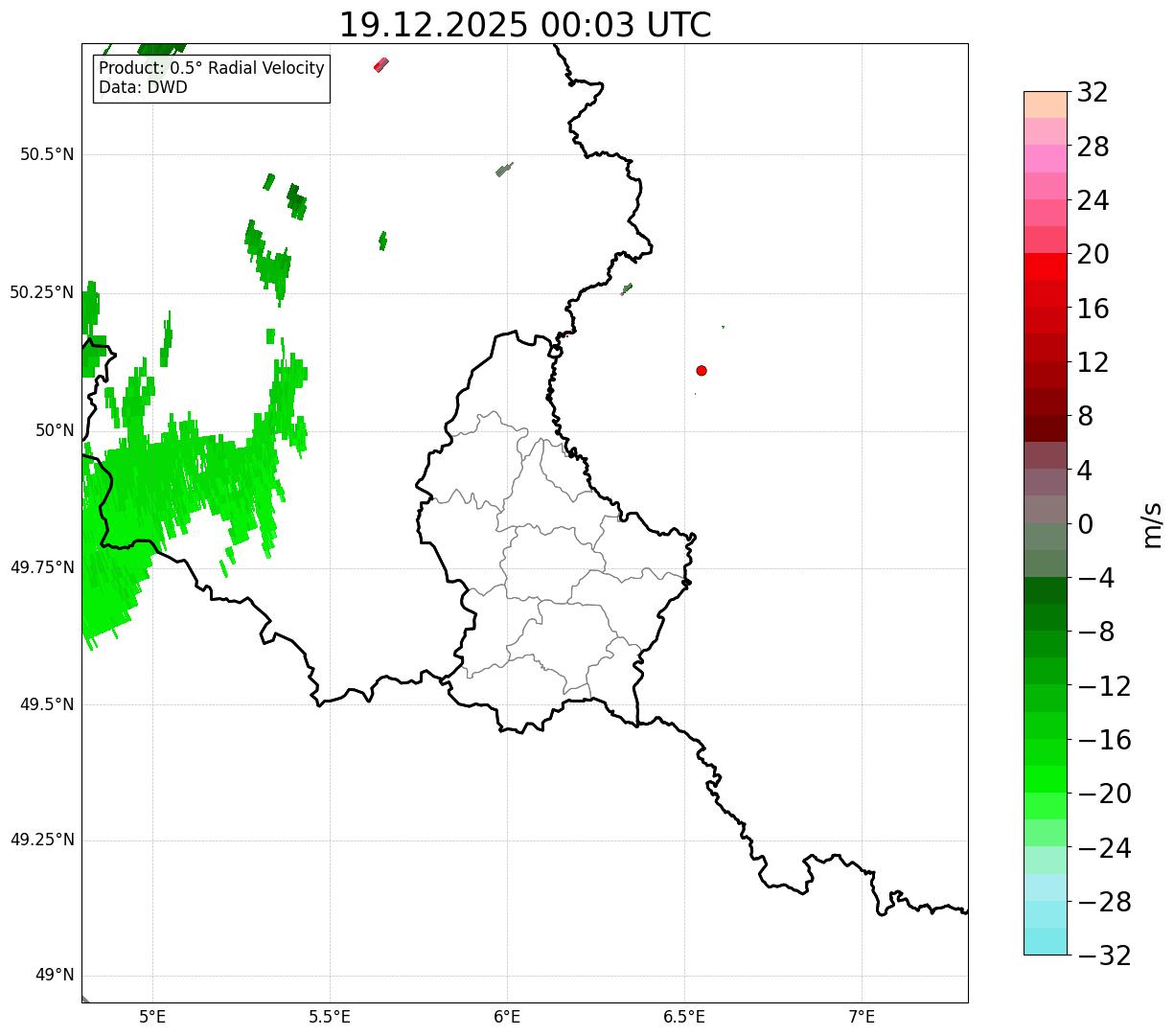This screenshot has height=1036, width=1174.
Task: Click the title text 19.12.2025 00:03 UTC
Action: point(525,25)
